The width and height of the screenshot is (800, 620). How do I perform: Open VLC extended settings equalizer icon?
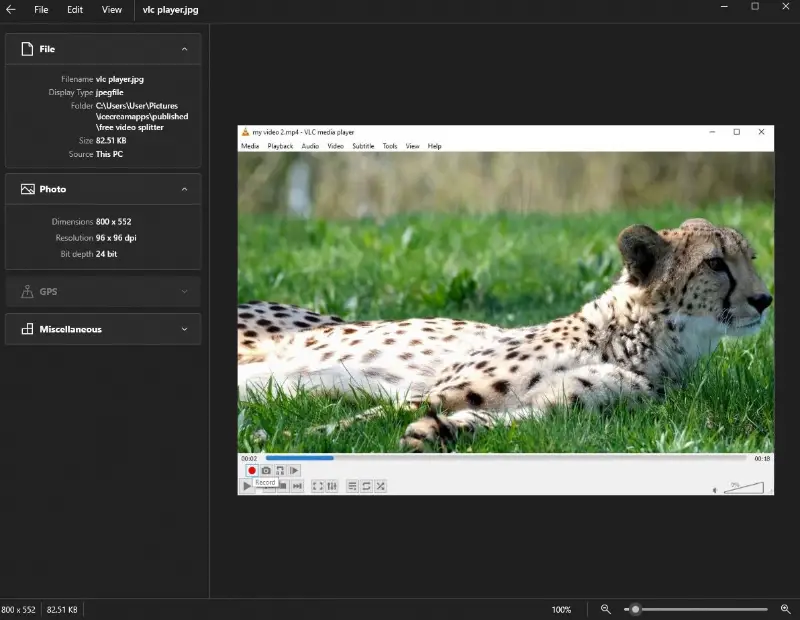332,486
